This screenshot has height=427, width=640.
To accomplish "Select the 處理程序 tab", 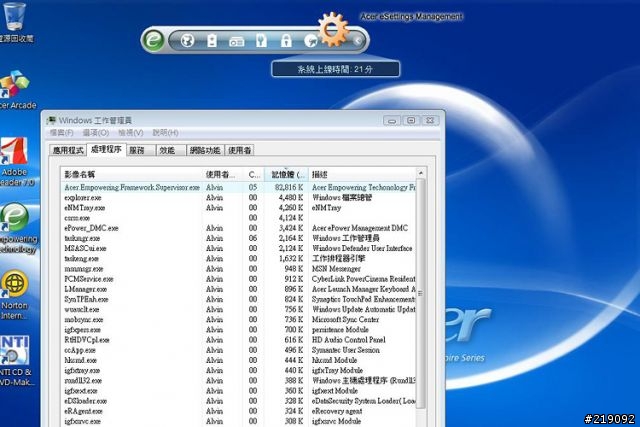I will tap(106, 149).
